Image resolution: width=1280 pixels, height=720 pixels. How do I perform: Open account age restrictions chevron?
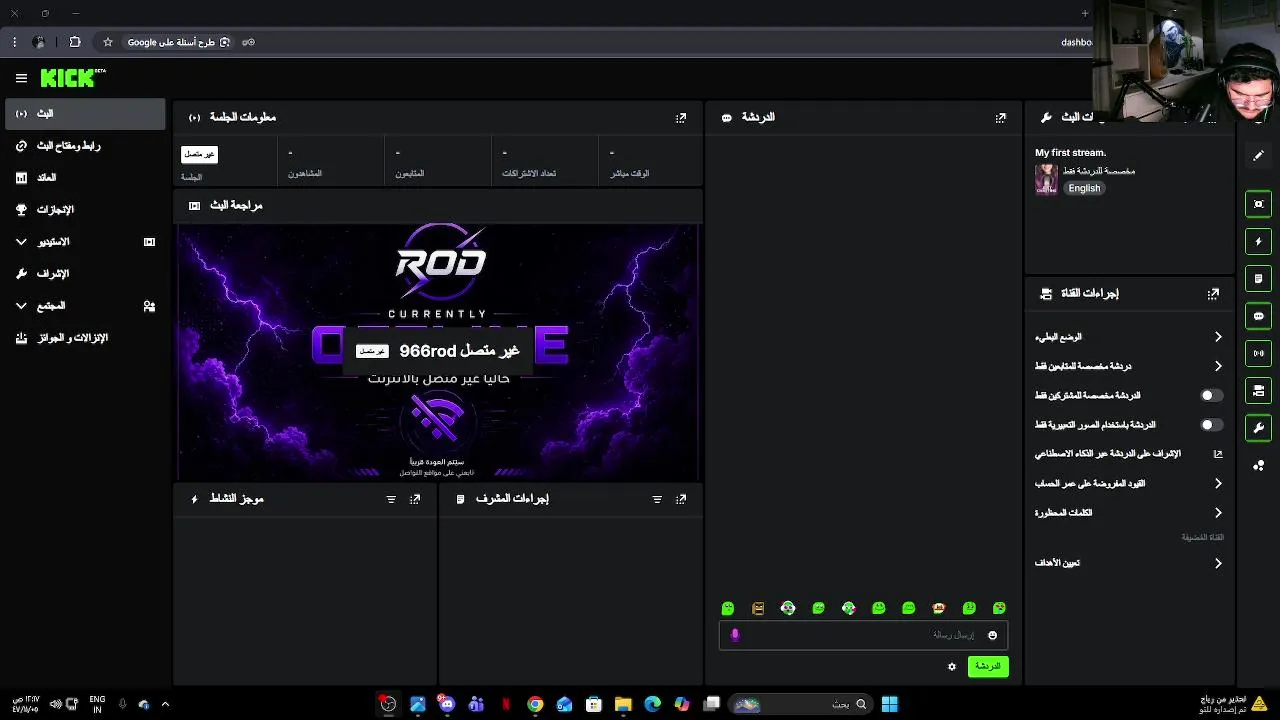pyautogui.click(x=1218, y=484)
